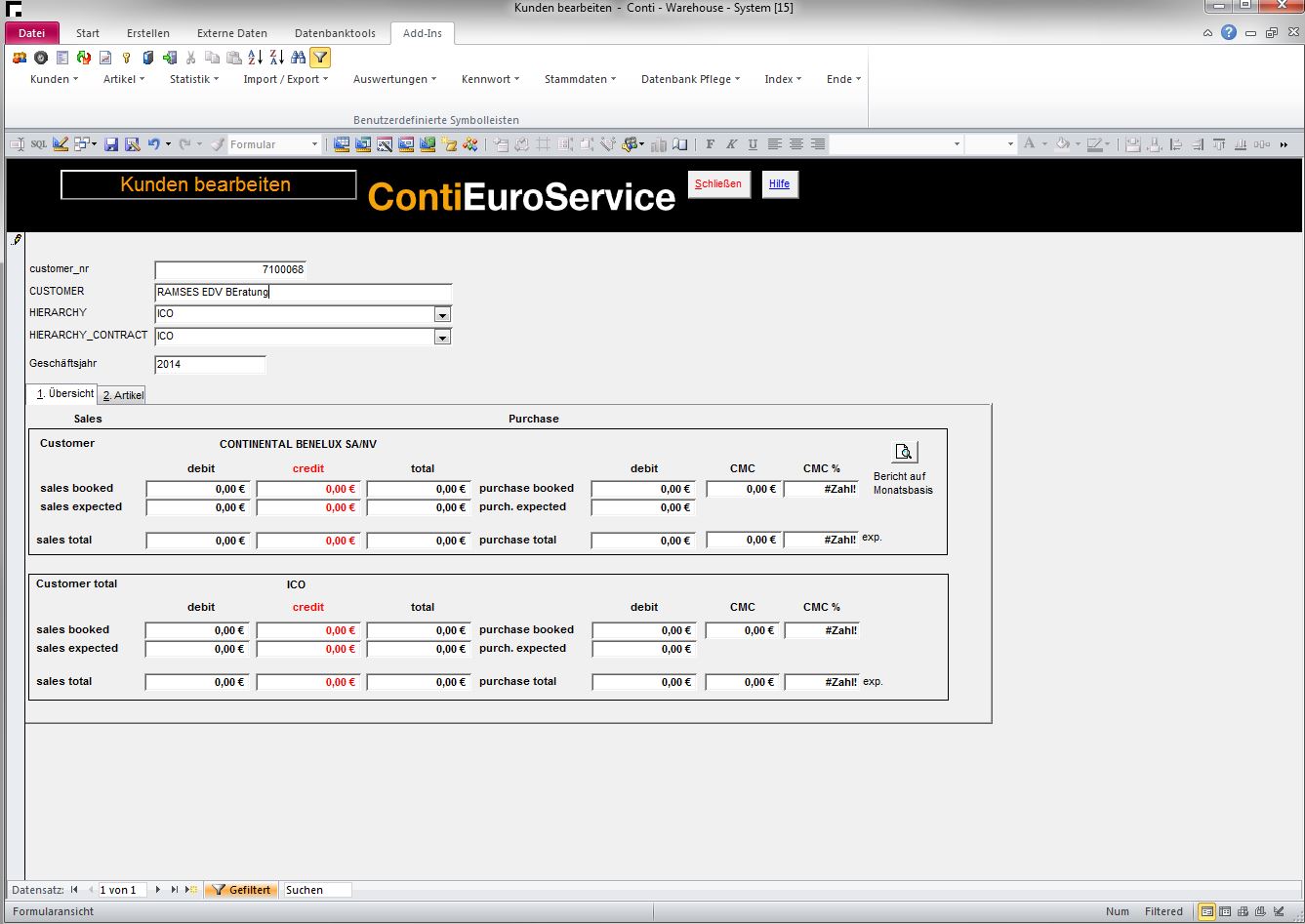Toggle italic K formatting
The width and height of the screenshot is (1305, 924).
coord(731,144)
